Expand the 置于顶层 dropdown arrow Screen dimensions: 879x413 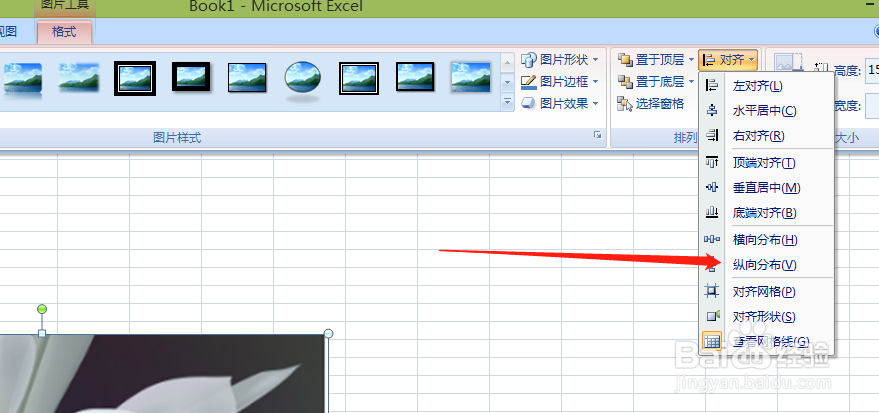pyautogui.click(x=691, y=59)
